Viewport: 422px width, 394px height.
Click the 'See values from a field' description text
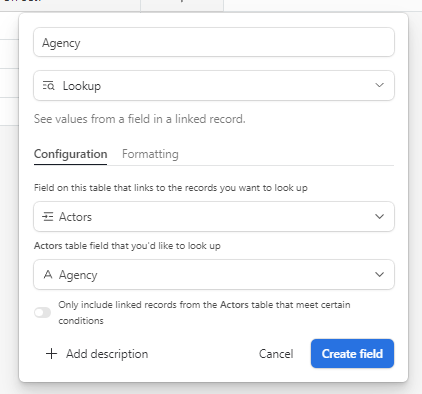(x=140, y=119)
